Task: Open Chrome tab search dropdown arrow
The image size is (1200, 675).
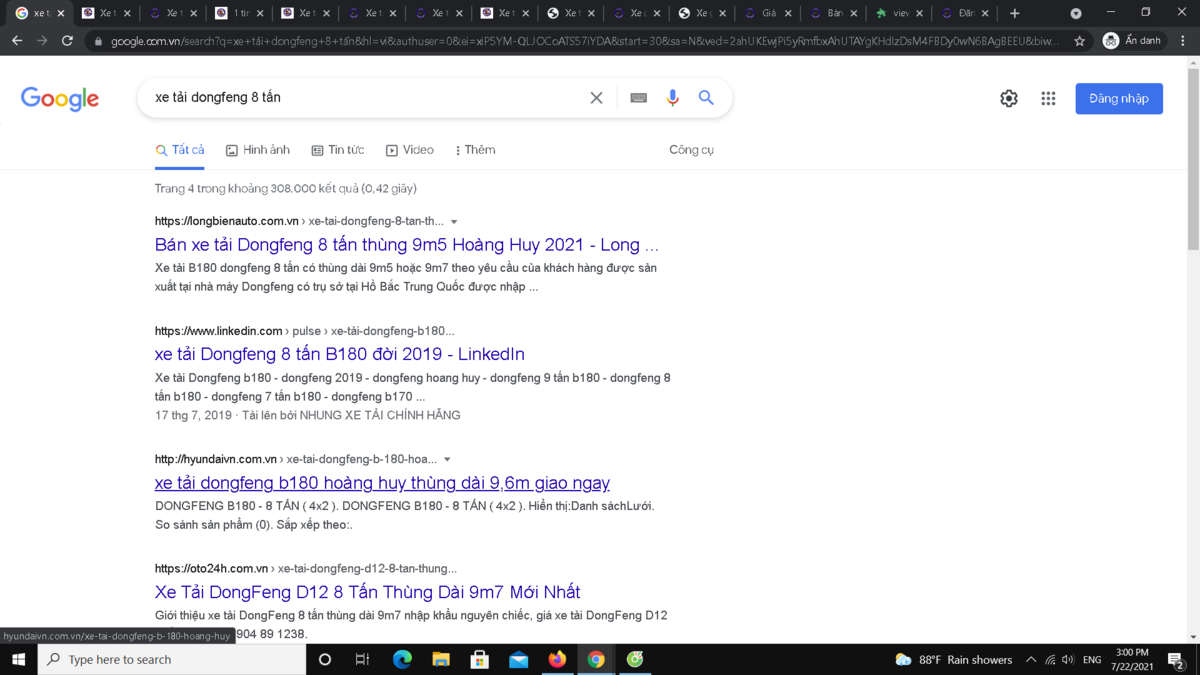Action: (1076, 13)
